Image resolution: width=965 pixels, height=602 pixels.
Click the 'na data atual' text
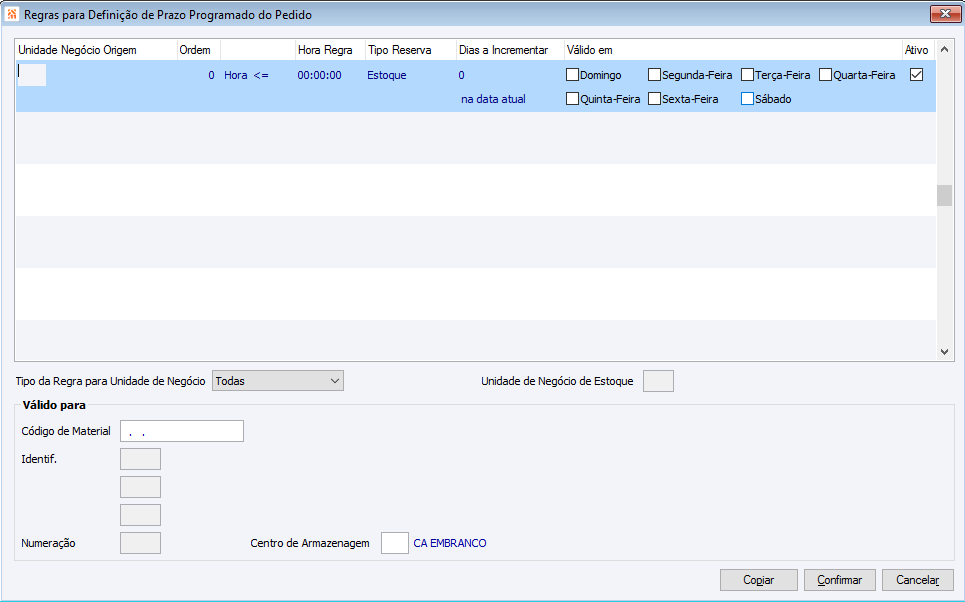(494, 99)
